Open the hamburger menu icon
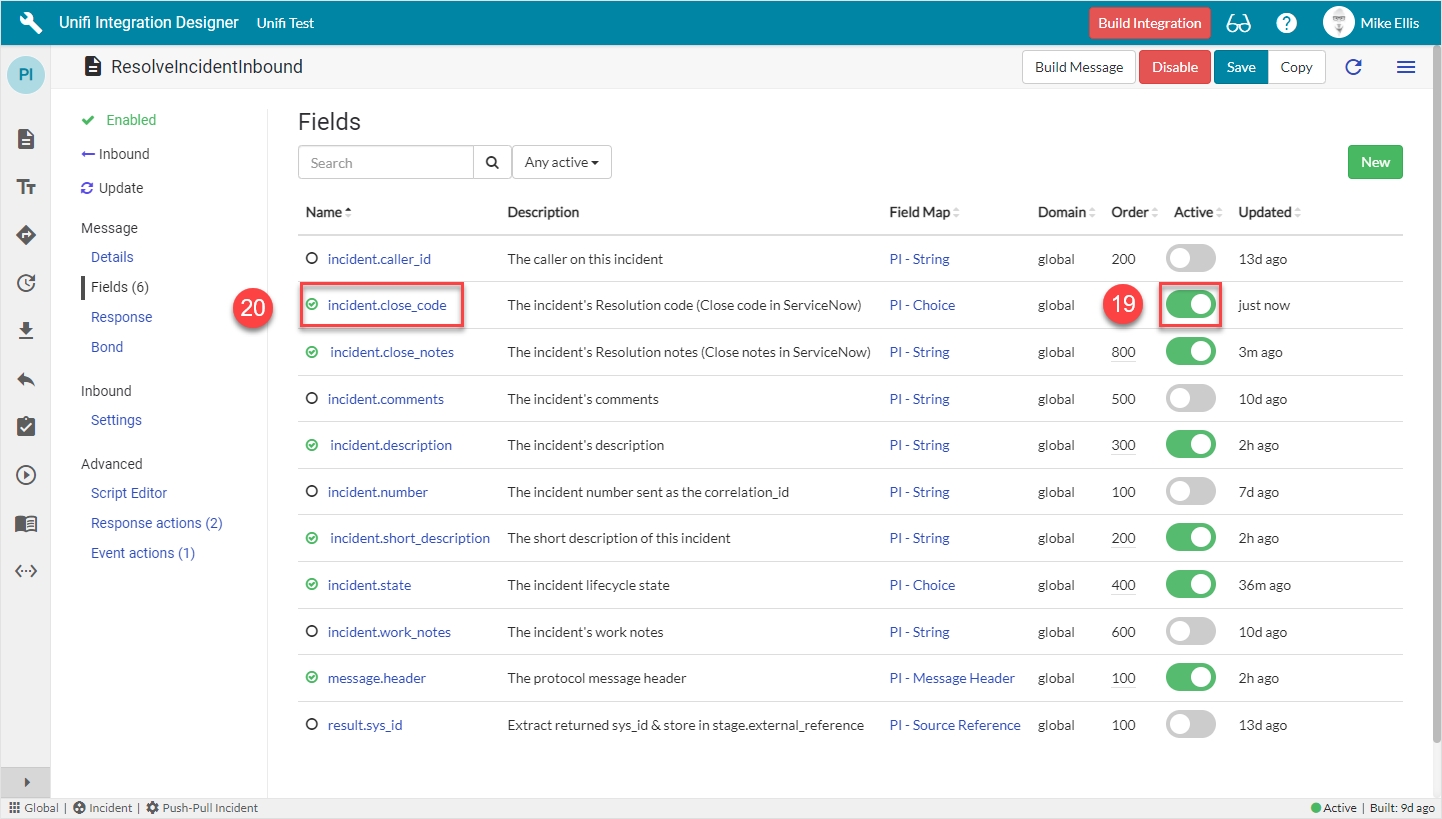This screenshot has width=1442, height=819. 1405,67
